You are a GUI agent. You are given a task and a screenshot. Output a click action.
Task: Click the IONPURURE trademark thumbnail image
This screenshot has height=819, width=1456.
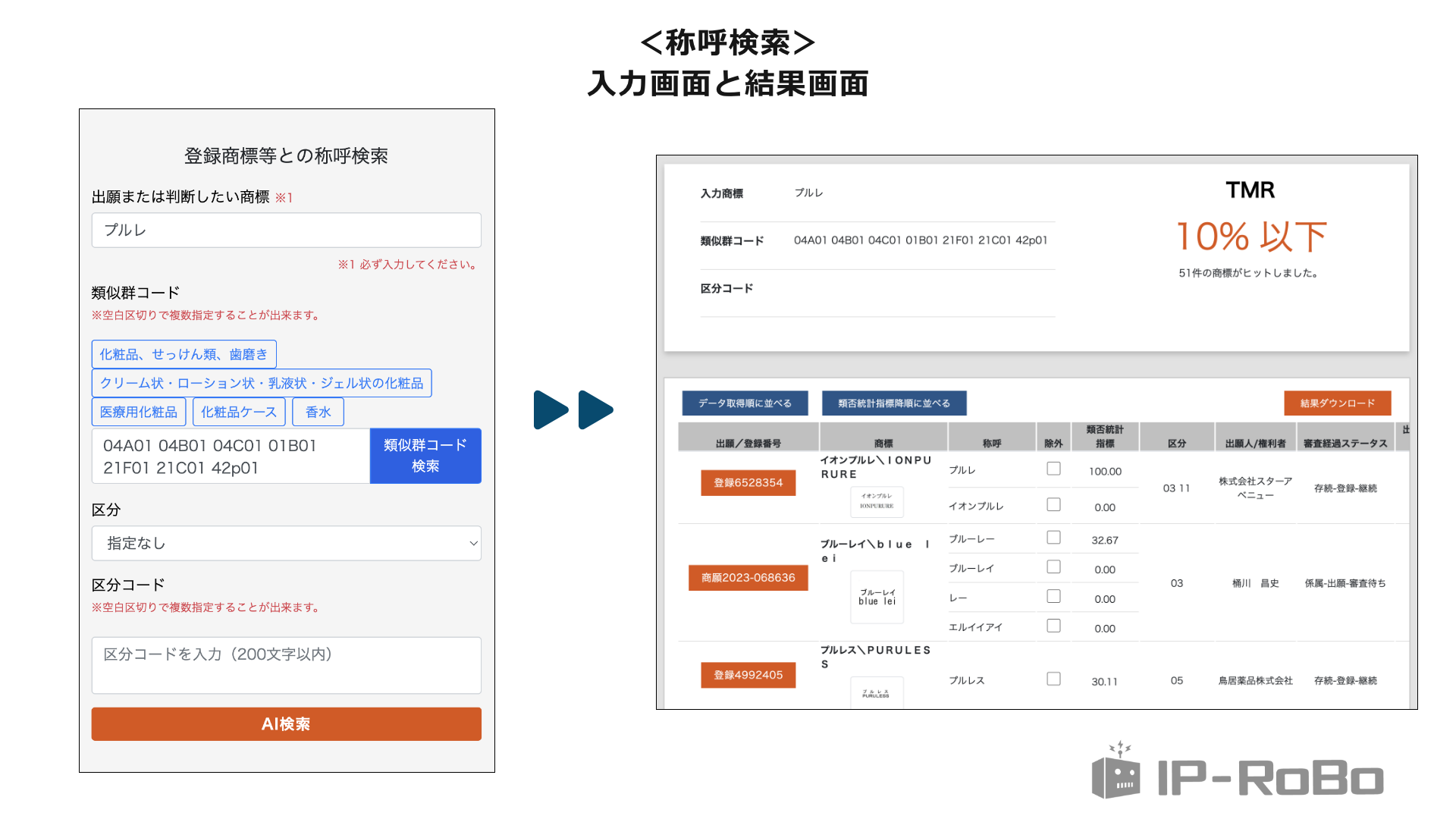coord(877,501)
